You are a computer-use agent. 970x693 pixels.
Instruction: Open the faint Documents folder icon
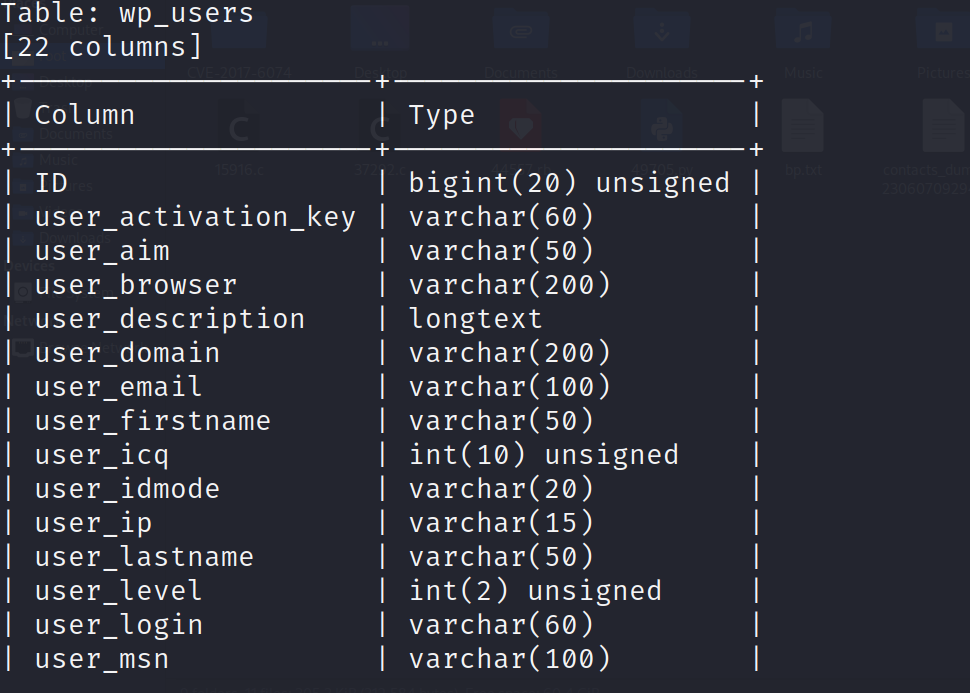[521, 34]
